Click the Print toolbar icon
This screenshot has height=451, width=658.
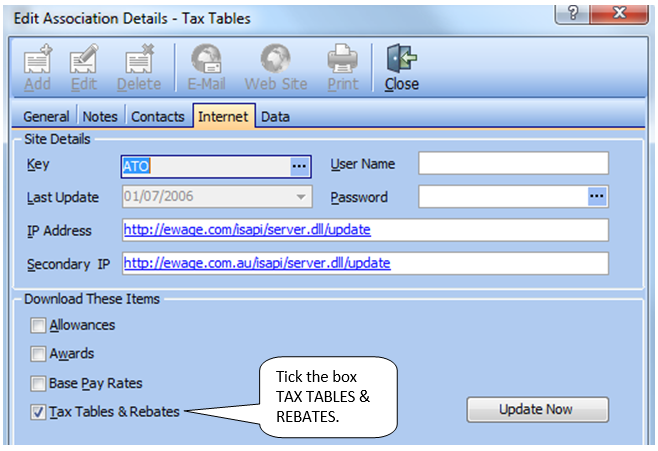pos(343,59)
